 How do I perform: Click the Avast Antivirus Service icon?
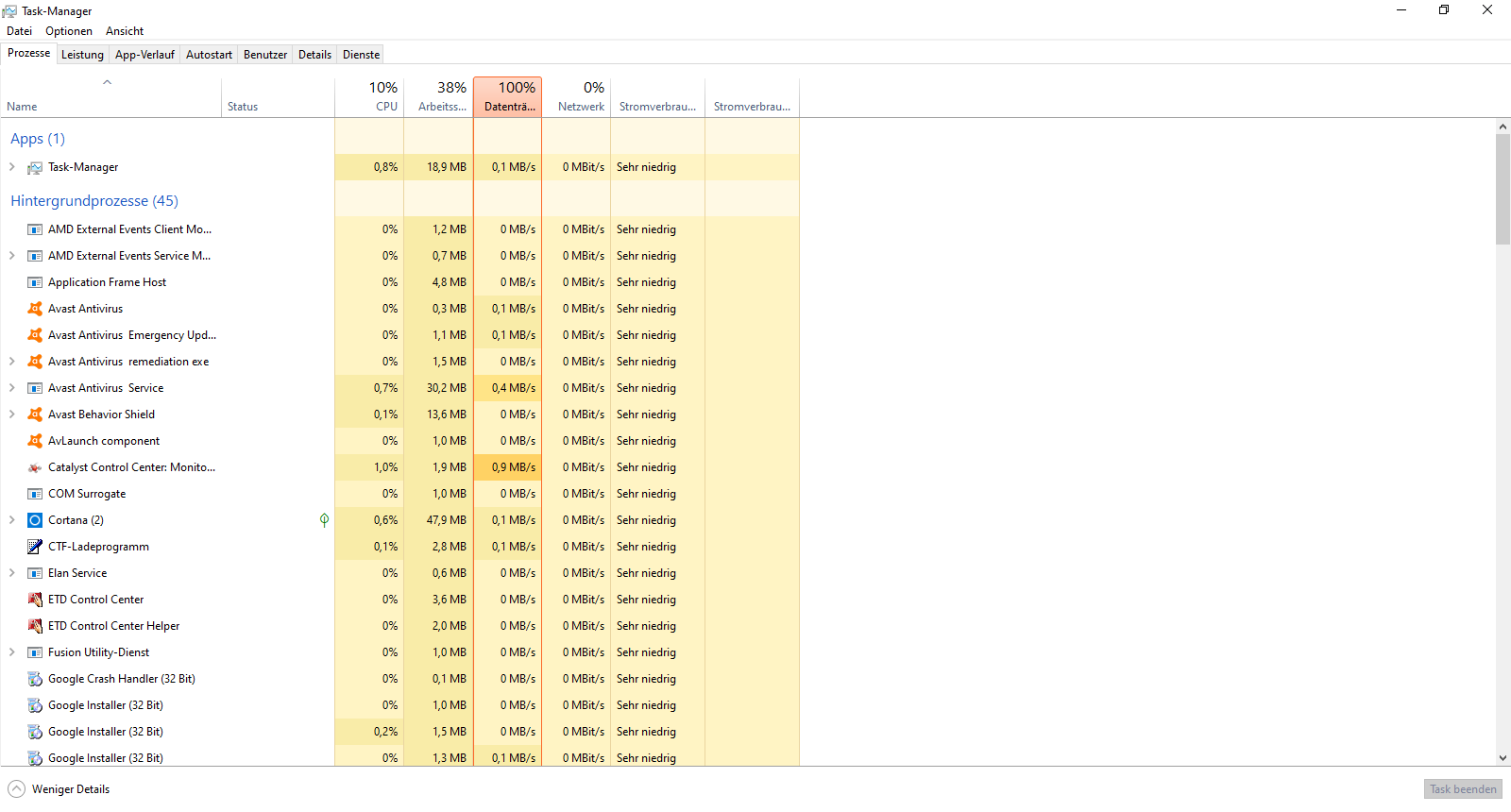click(35, 388)
